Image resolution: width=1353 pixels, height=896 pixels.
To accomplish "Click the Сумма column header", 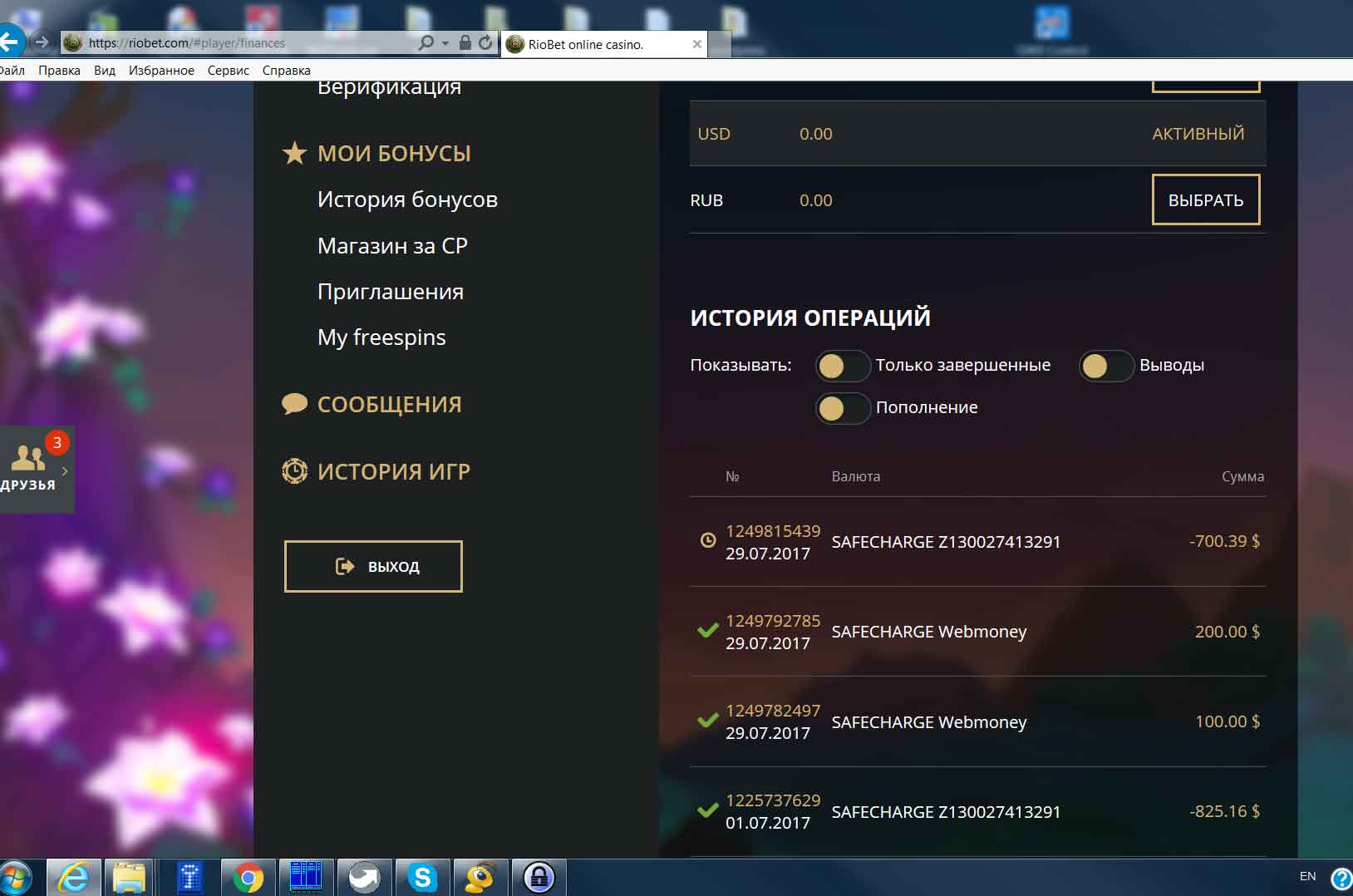I will point(1242,476).
